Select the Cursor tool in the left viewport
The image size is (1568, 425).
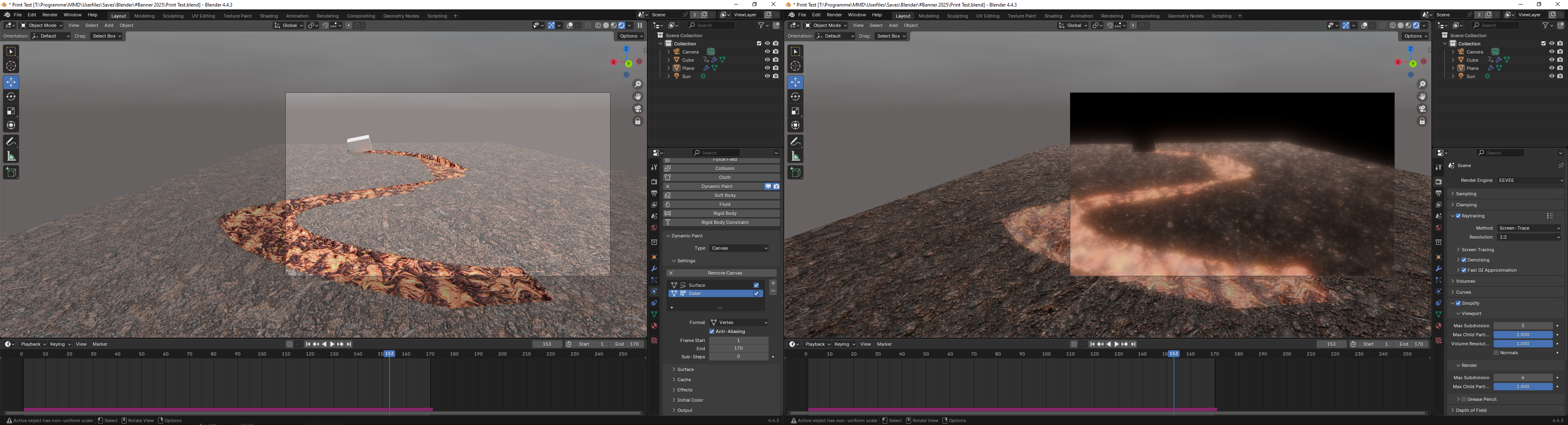11,66
